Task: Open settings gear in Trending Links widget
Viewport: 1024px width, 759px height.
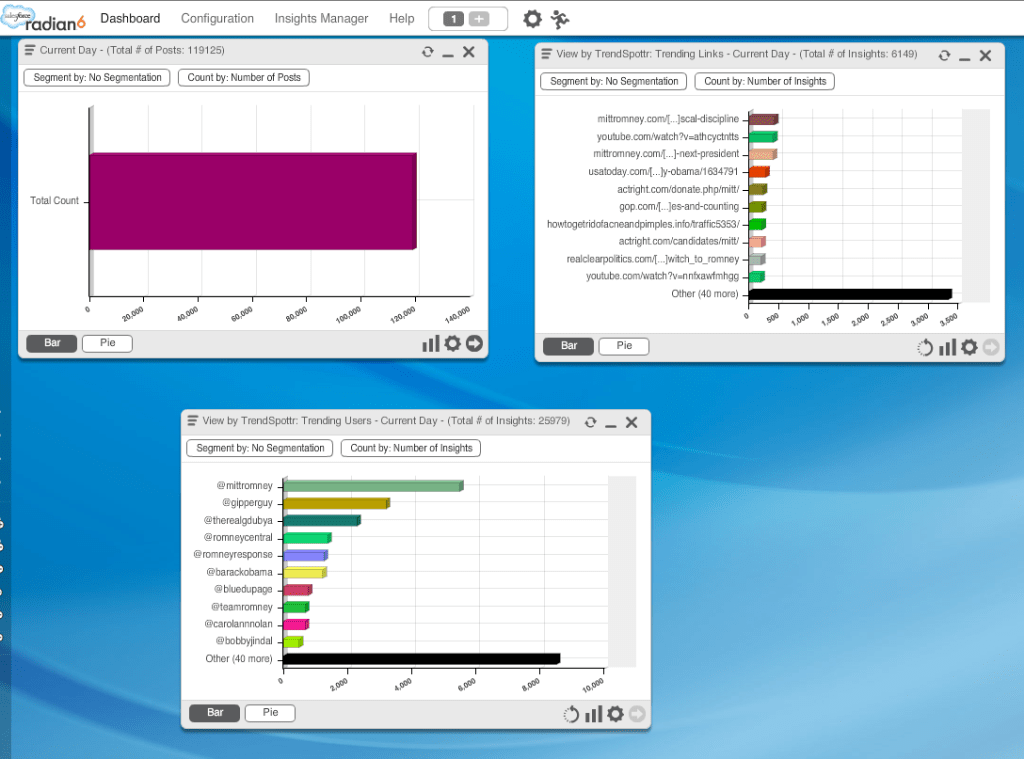Action: tap(969, 347)
